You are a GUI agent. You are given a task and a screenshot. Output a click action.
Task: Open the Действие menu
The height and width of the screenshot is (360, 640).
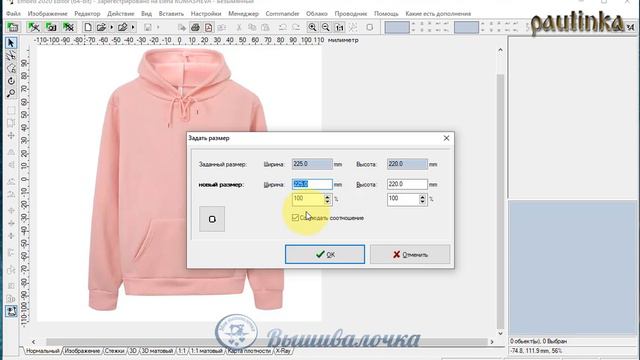point(120,13)
